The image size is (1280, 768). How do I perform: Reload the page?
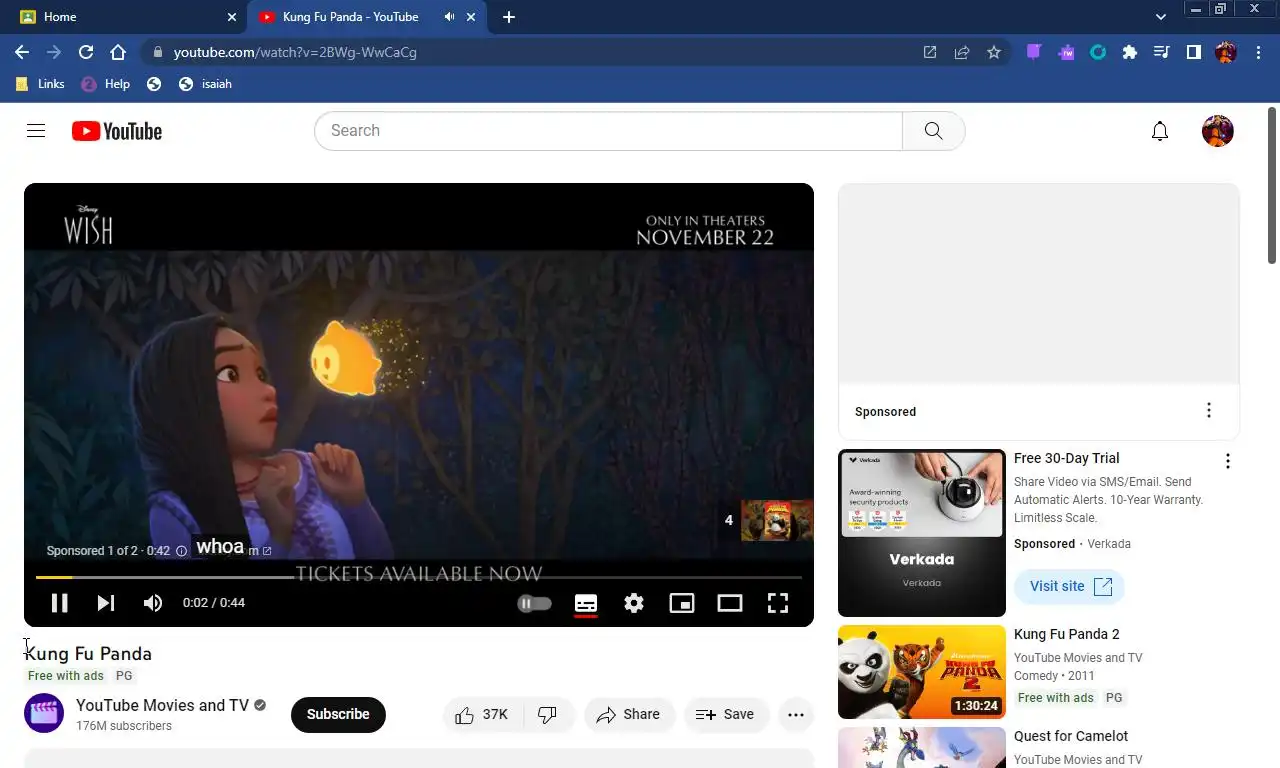pos(86,52)
